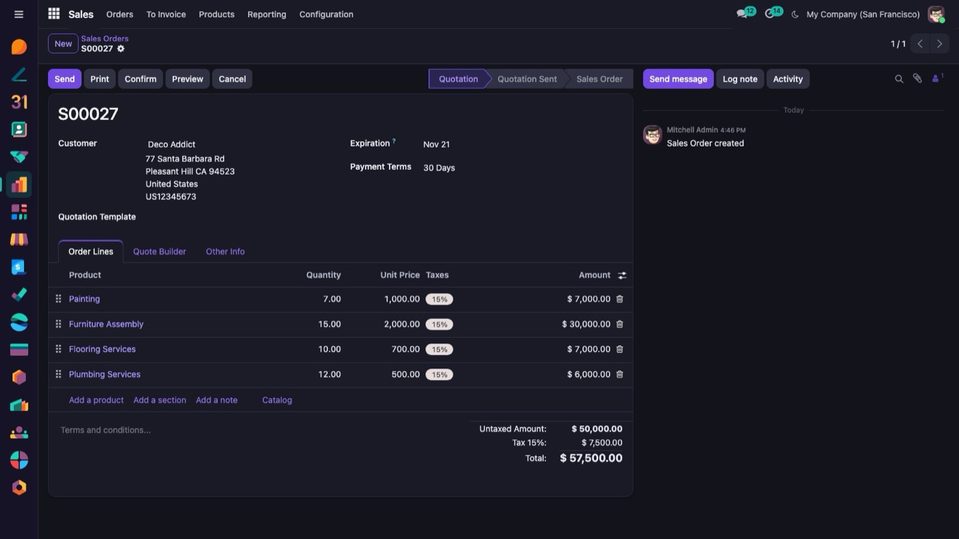This screenshot has height=539, width=959.
Task: Grab the Painting row drag handle
Action: pos(58,299)
